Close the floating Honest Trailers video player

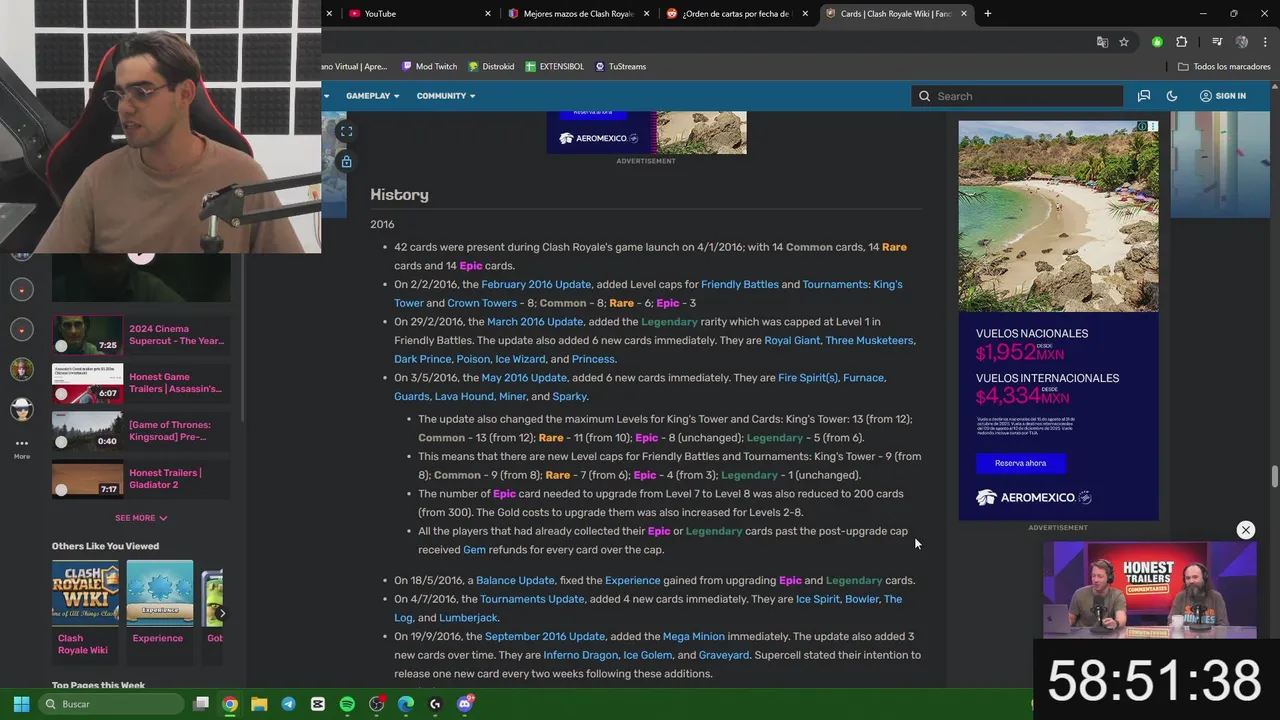coord(1246,530)
